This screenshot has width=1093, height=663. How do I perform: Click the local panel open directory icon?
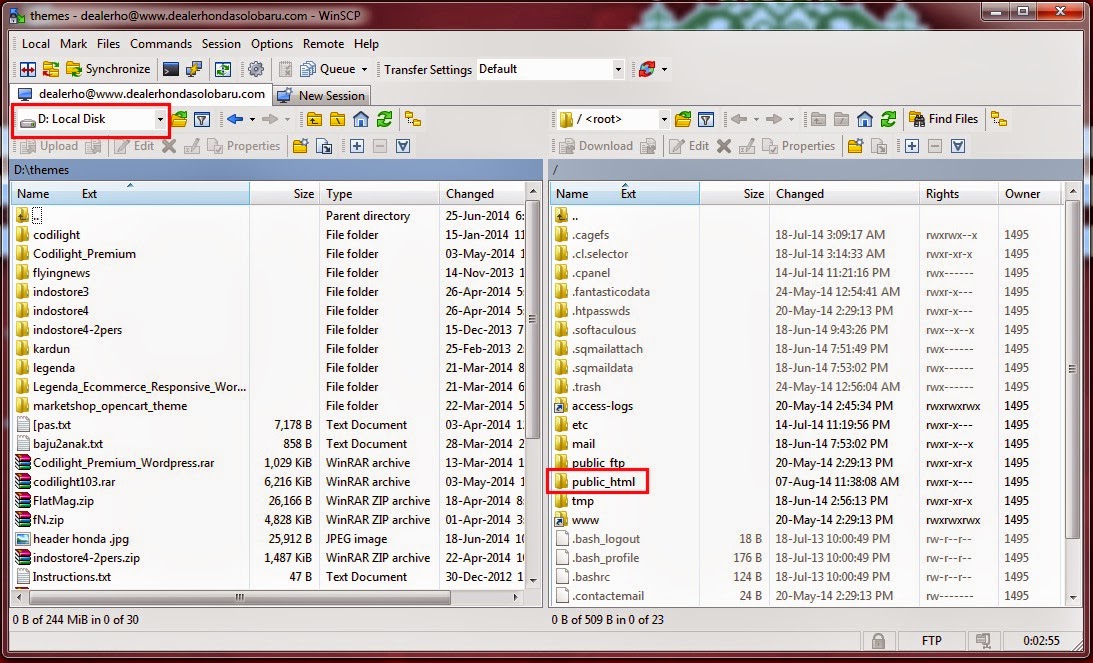179,119
